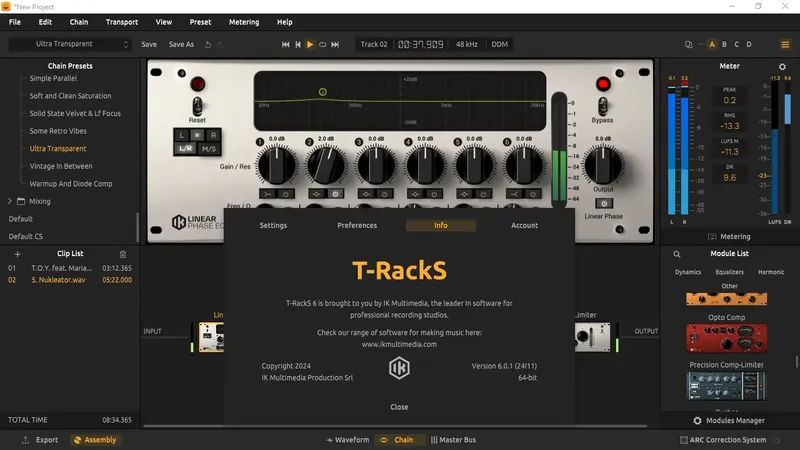Viewport: 800px width, 450px height.
Task: Toggle the Linear Phase power button
Action: (x=604, y=203)
